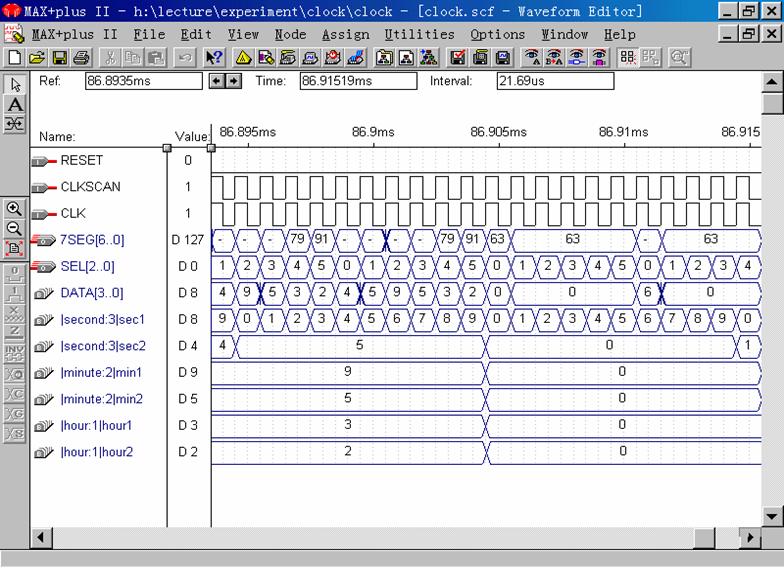Zoom in with the plus magnifier

coord(14,208)
